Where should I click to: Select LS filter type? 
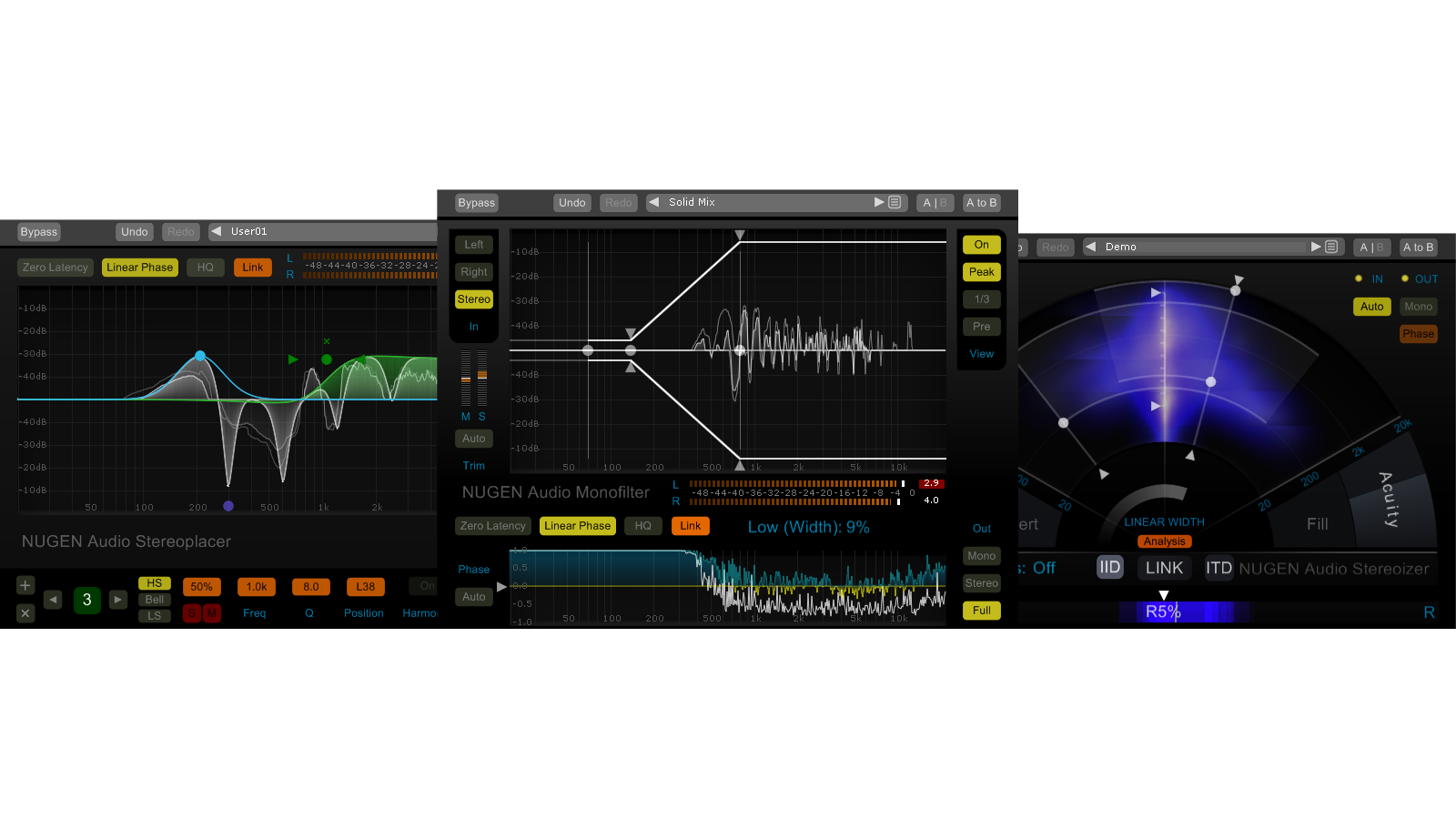coord(155,616)
